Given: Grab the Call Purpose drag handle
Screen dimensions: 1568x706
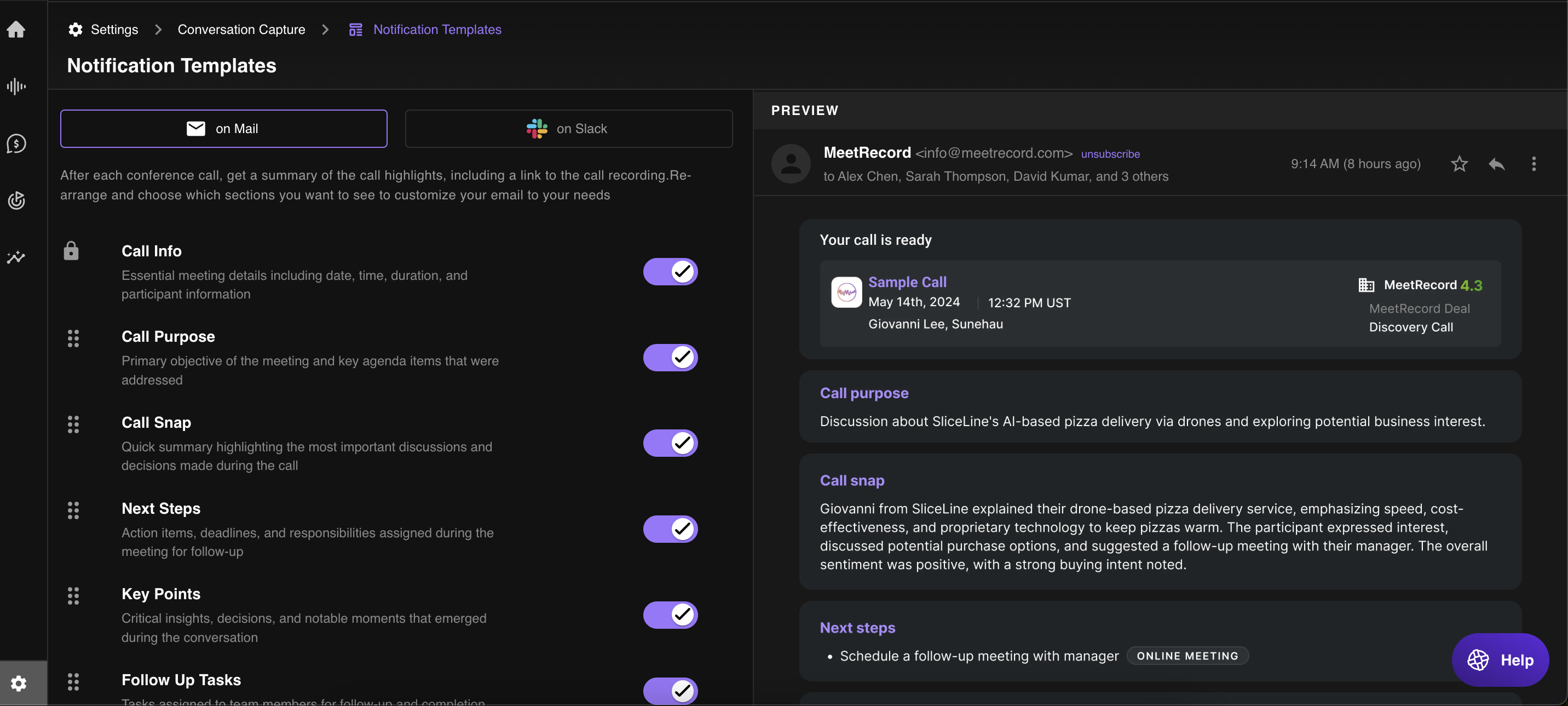Looking at the screenshot, I should [x=73, y=338].
